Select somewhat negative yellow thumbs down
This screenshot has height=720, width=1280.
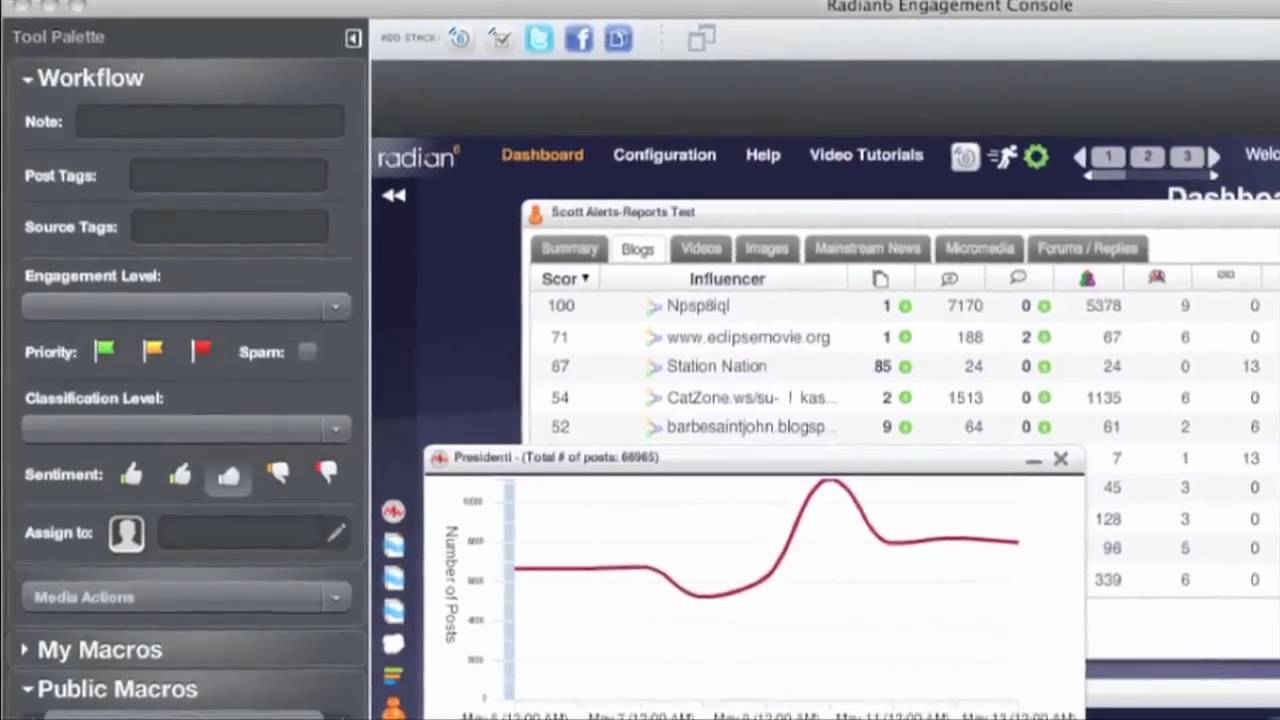coord(278,473)
